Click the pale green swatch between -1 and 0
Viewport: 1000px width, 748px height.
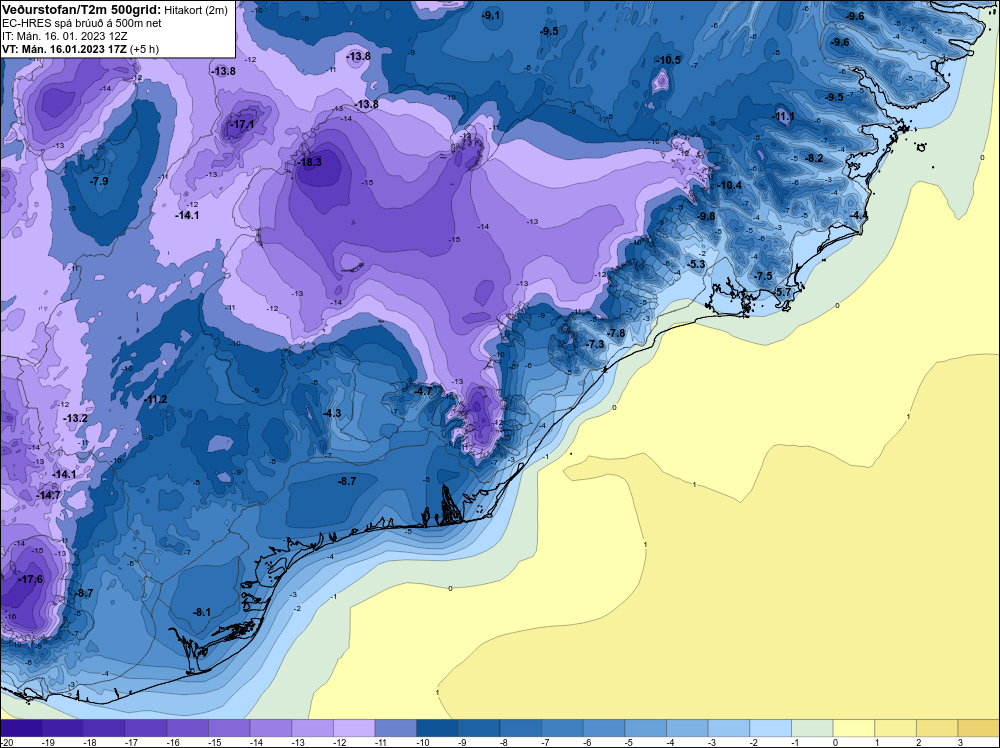(x=812, y=728)
